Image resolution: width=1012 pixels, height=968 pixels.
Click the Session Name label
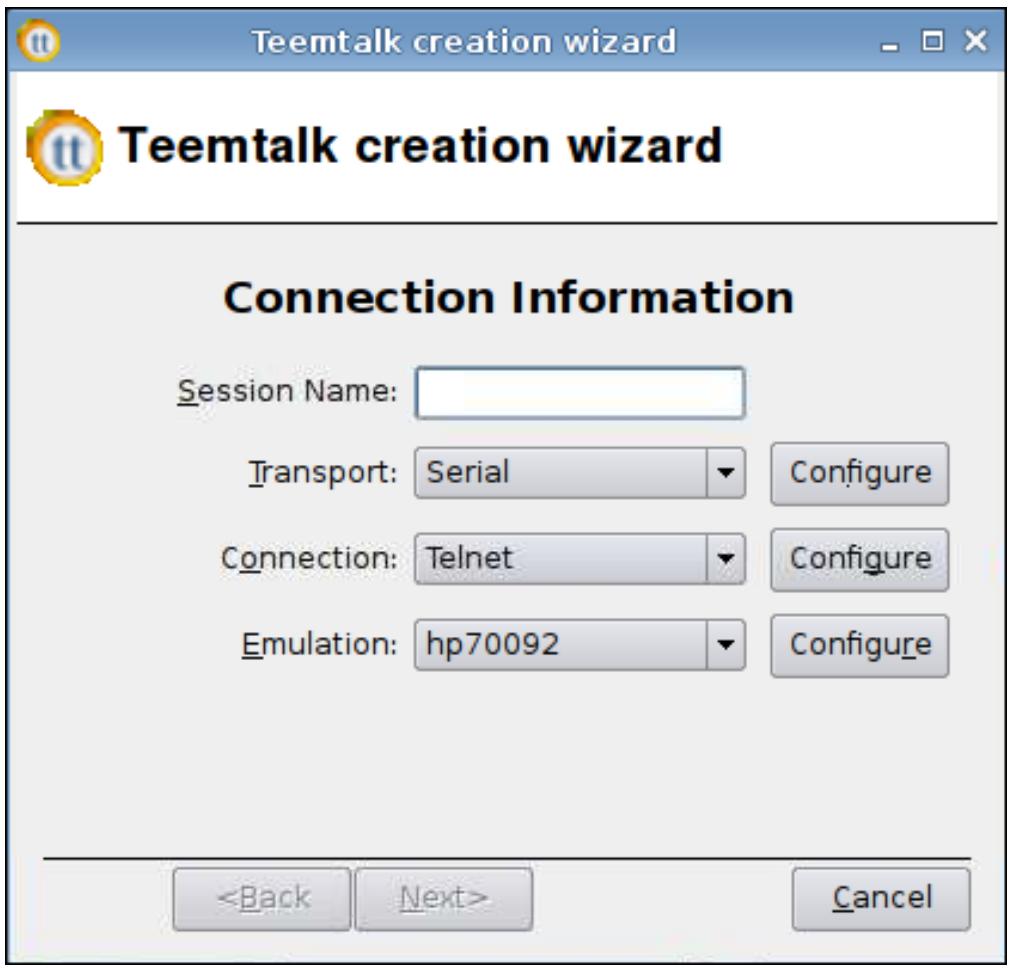click(287, 391)
